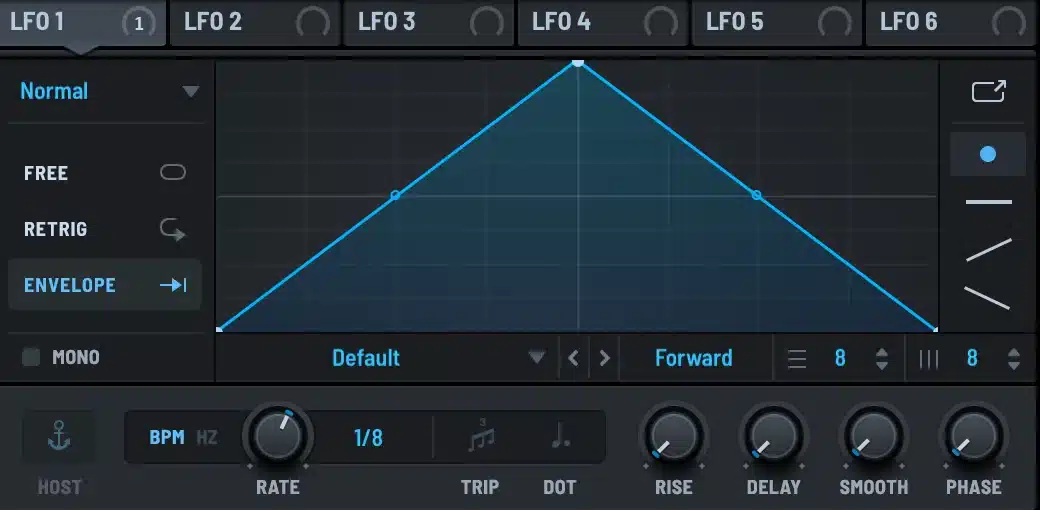Image resolution: width=1040 pixels, height=510 pixels.
Task: Click the envelope one-shot arrow icon
Action: [x=172, y=285]
